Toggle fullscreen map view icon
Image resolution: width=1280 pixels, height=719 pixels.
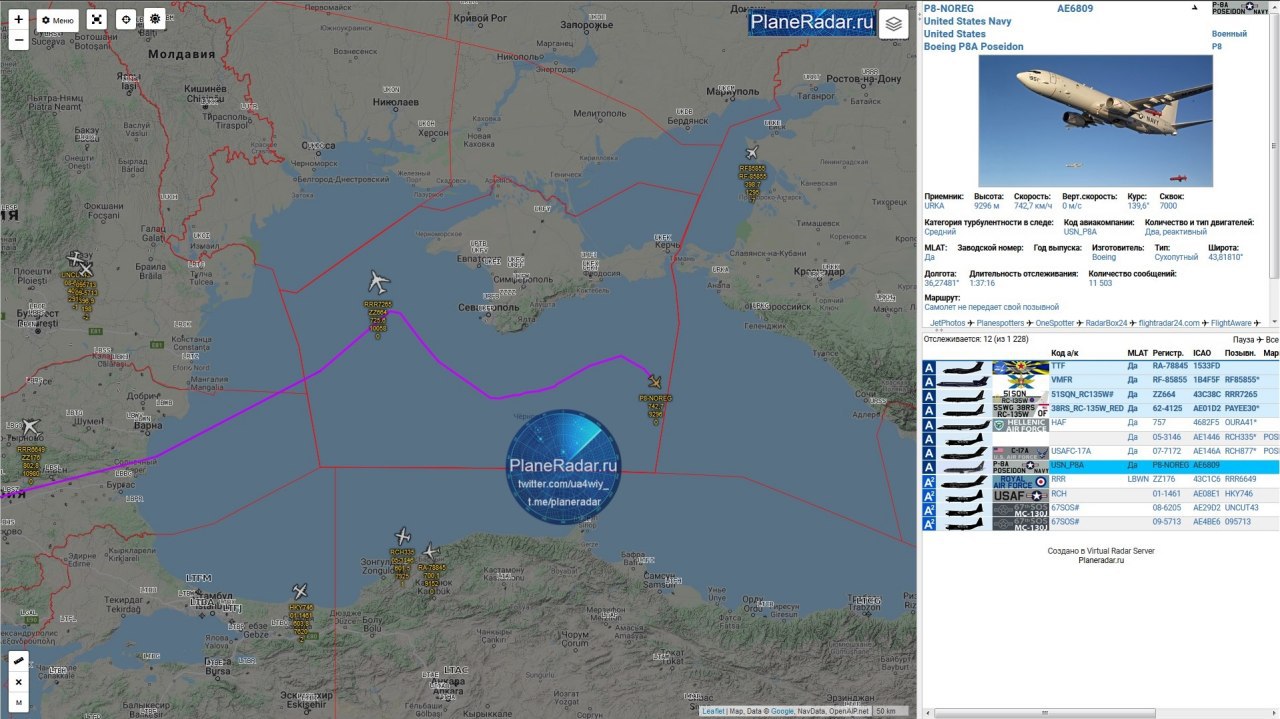point(96,19)
